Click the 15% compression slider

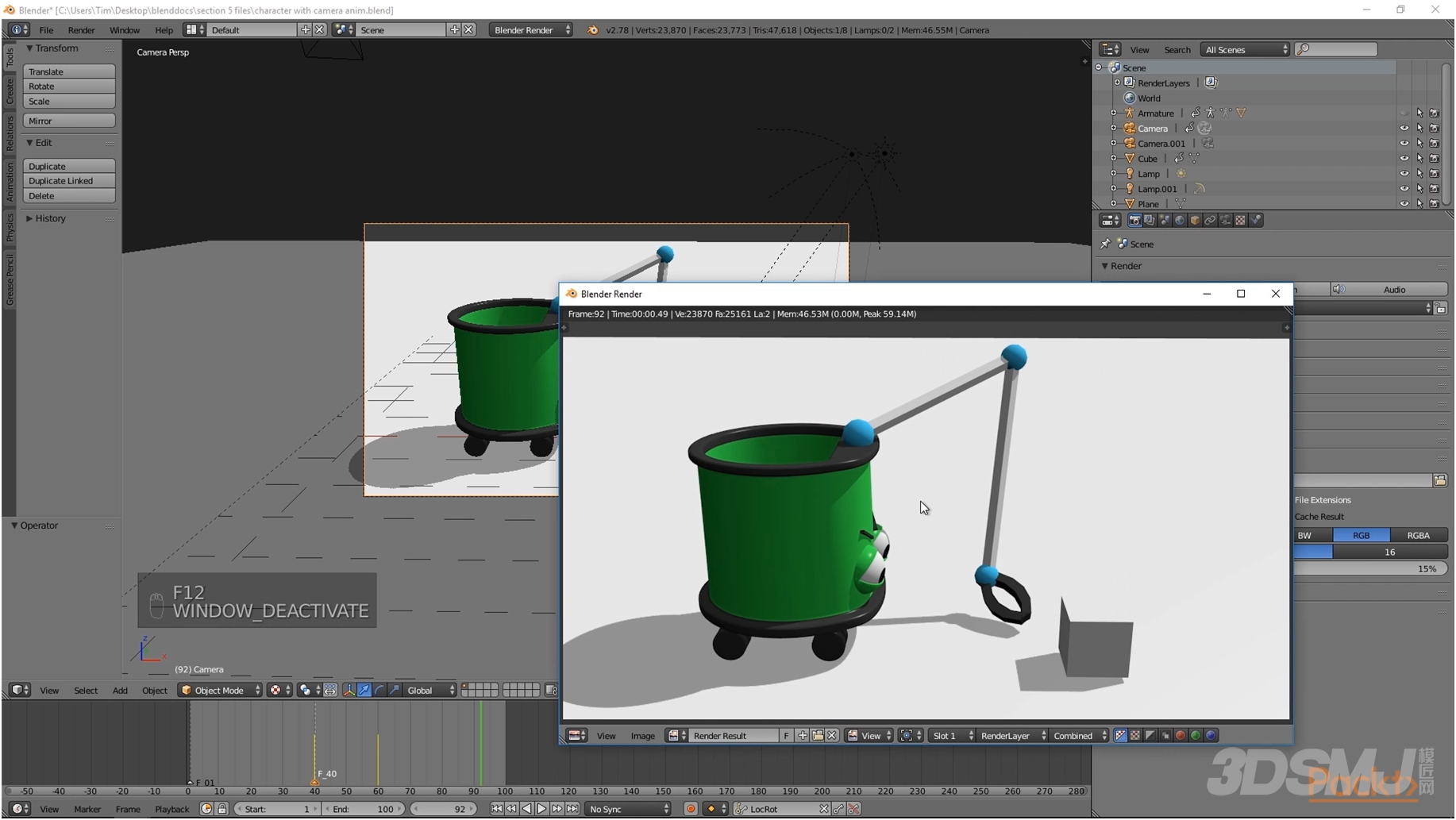point(1371,569)
